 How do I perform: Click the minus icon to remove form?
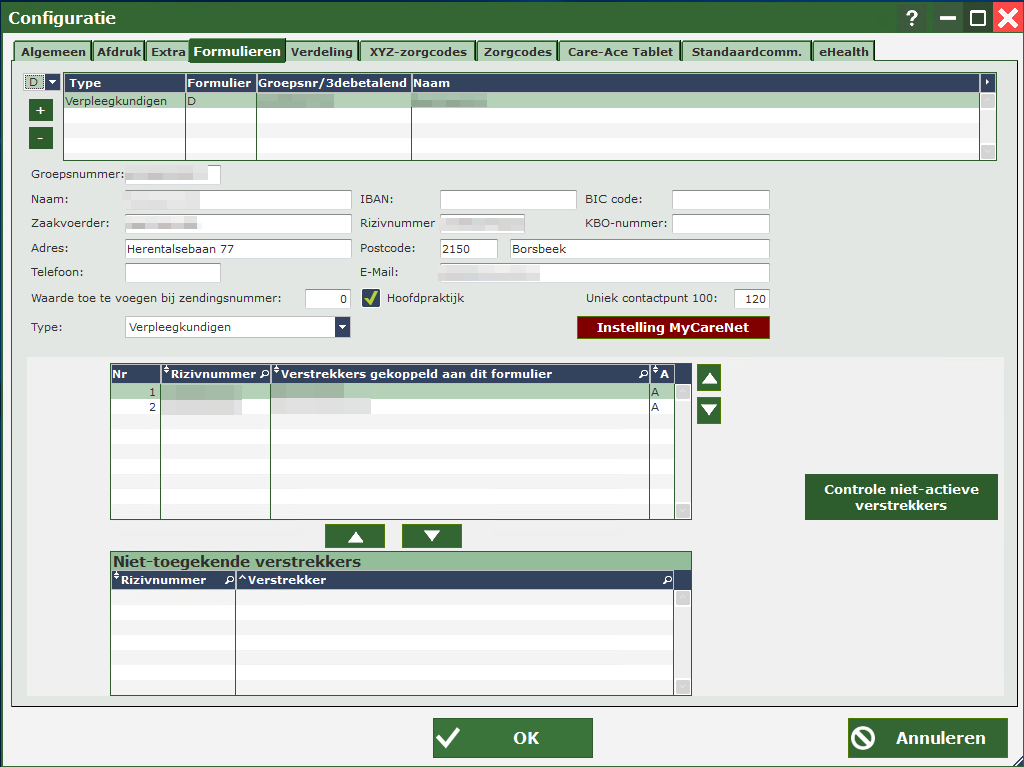point(40,138)
